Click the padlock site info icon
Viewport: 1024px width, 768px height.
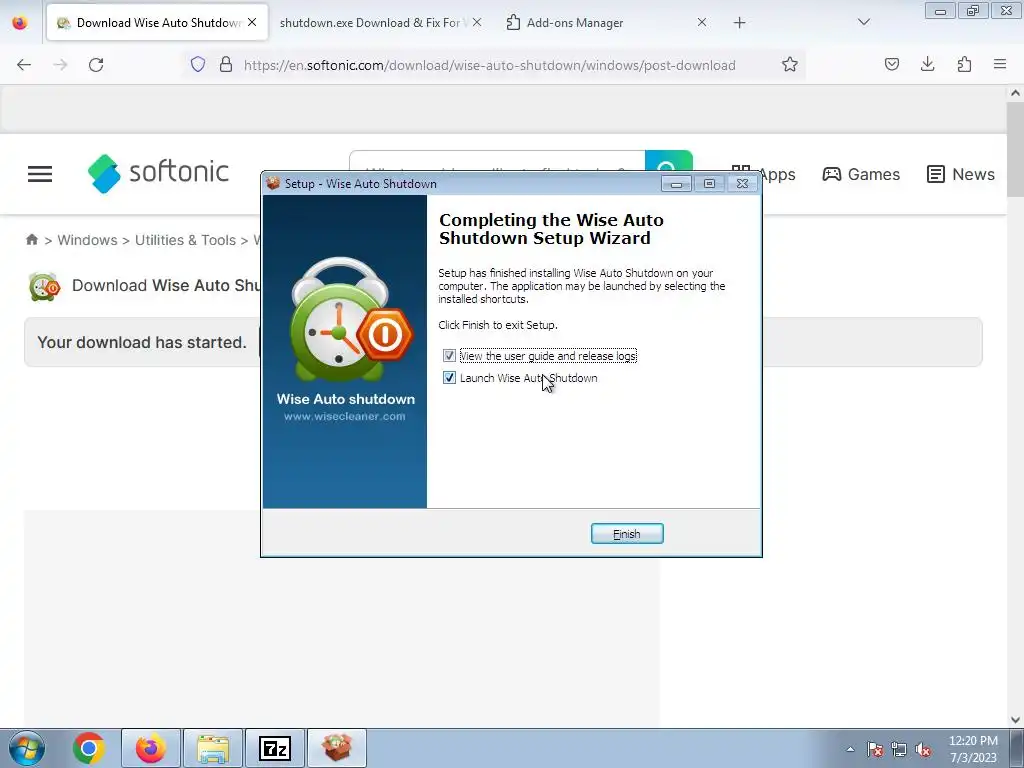[226, 65]
